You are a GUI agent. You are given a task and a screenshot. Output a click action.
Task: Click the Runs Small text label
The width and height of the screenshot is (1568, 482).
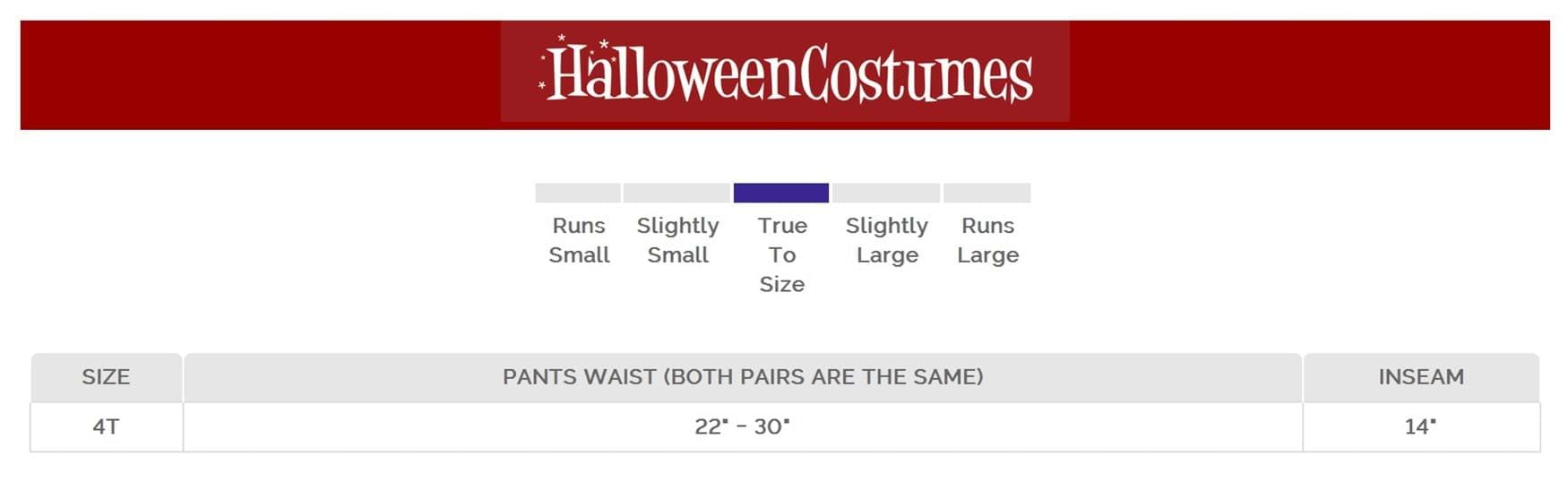tap(579, 240)
